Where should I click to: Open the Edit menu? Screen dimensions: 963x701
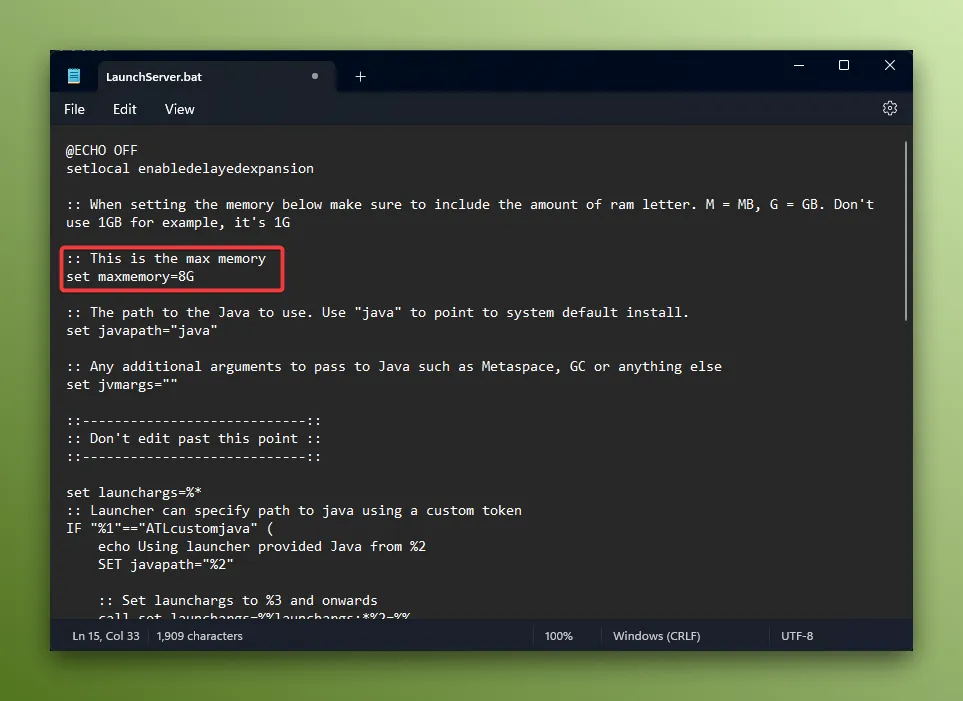tap(124, 109)
